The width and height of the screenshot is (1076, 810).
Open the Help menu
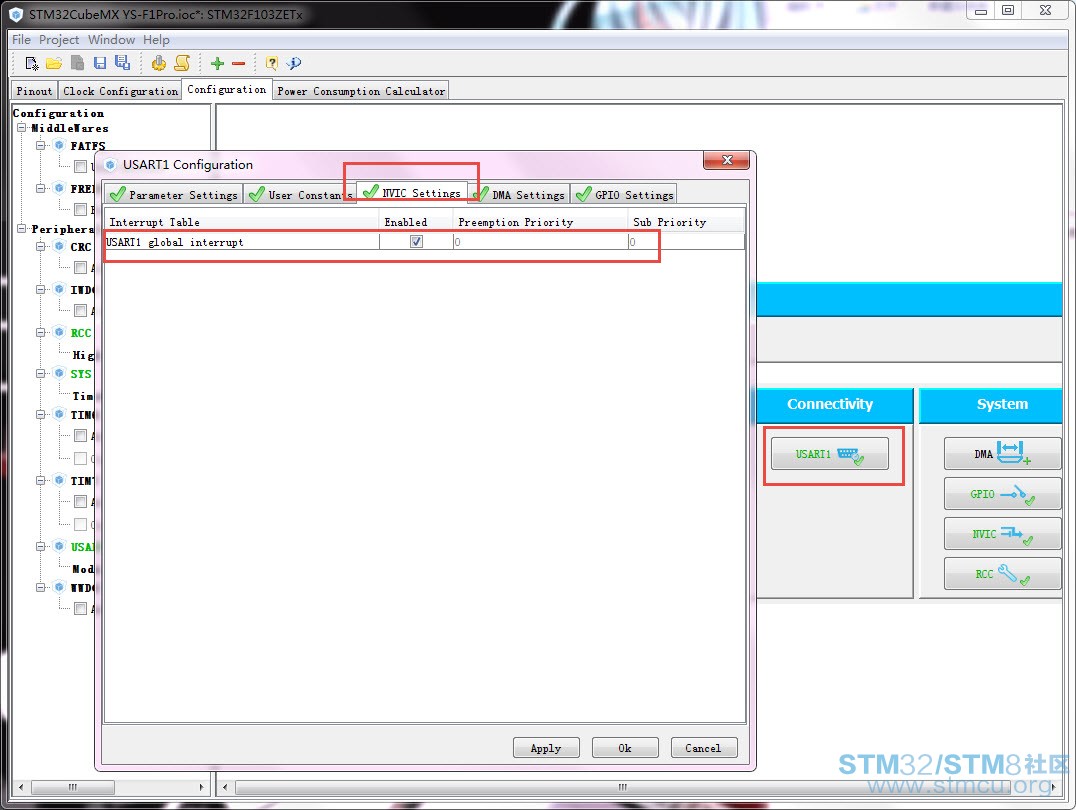pos(156,40)
